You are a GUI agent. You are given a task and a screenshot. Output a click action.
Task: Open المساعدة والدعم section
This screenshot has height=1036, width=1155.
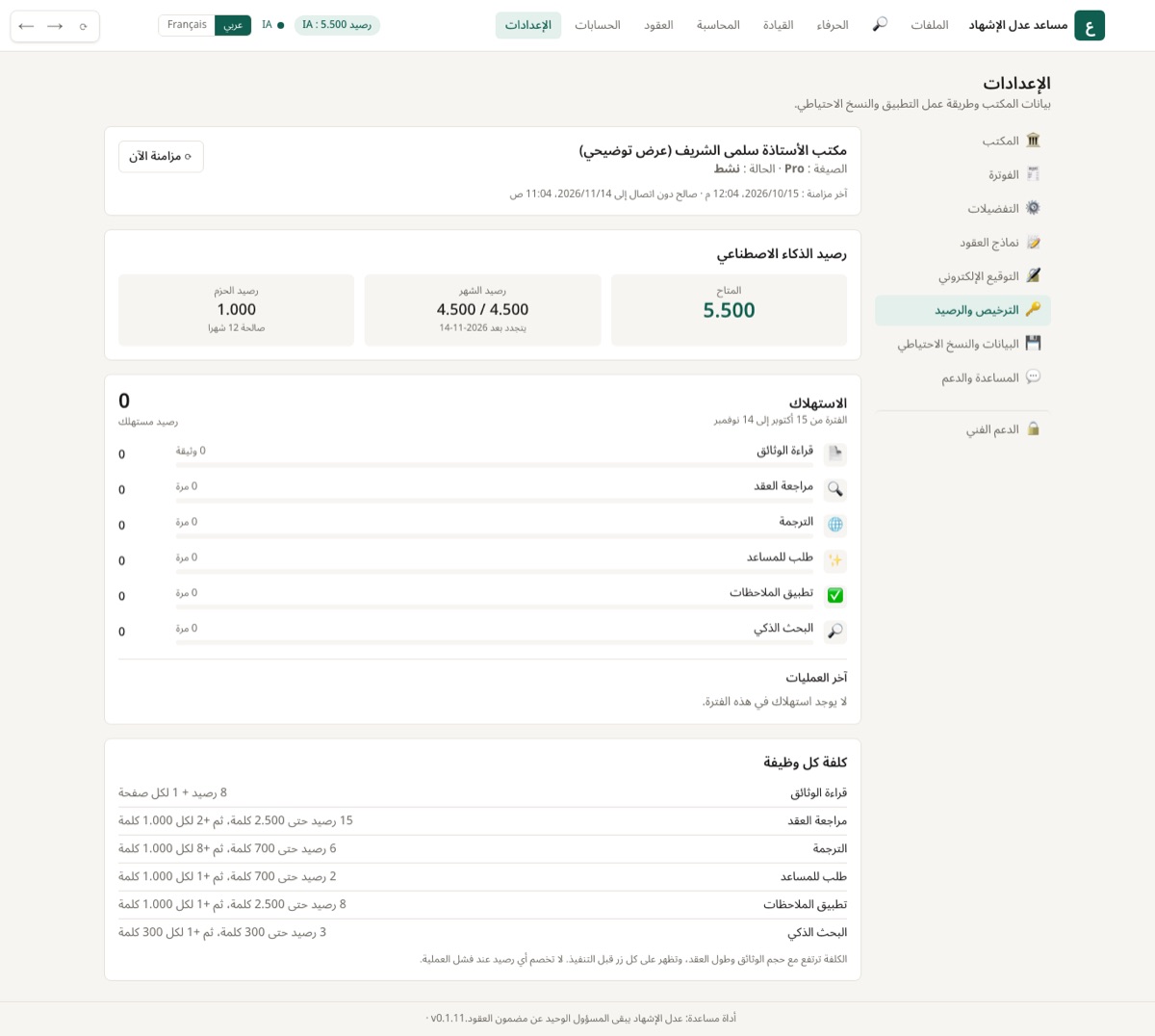pyautogui.click(x=962, y=377)
